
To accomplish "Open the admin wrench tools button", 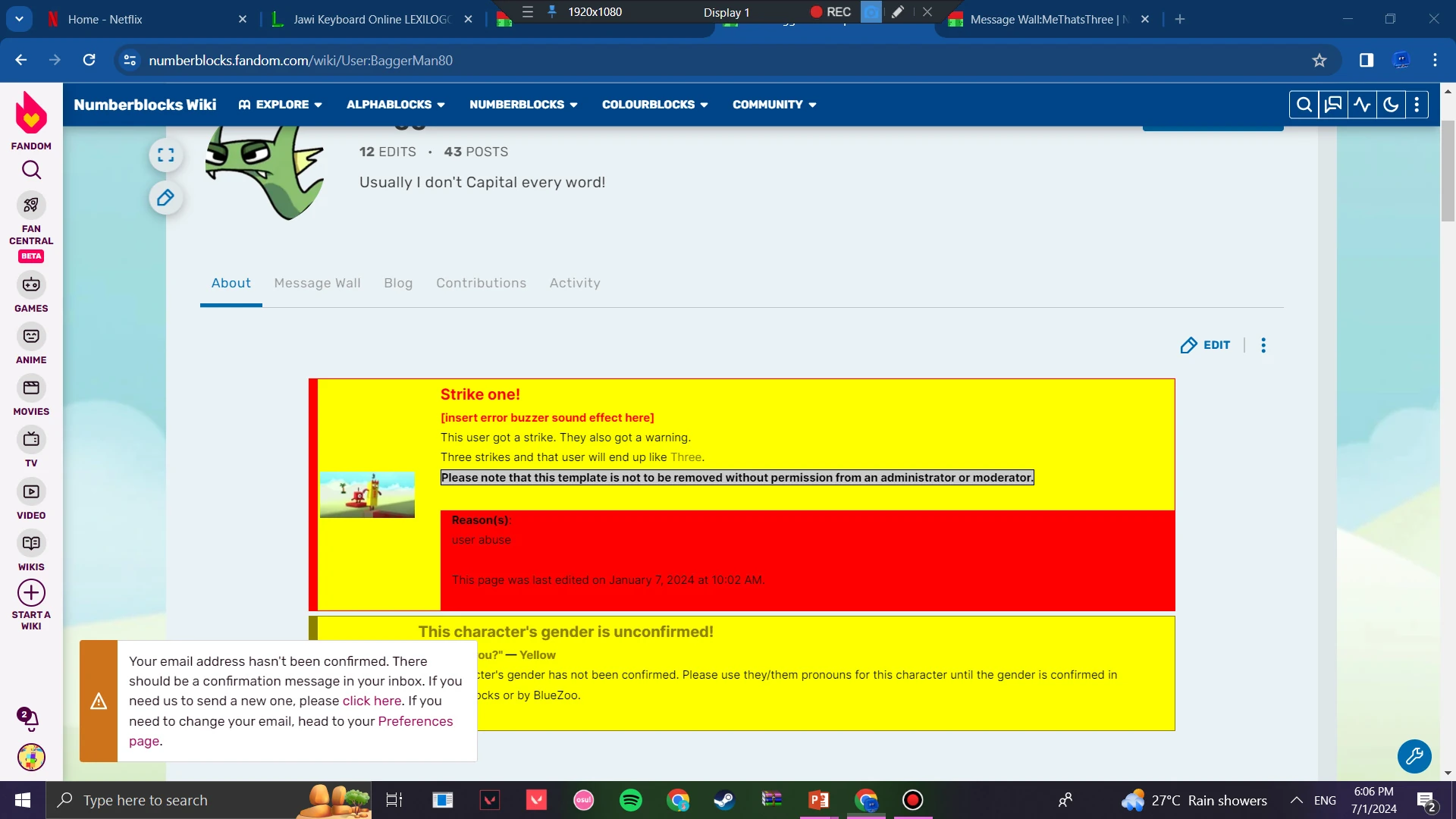I will pos(1414,756).
